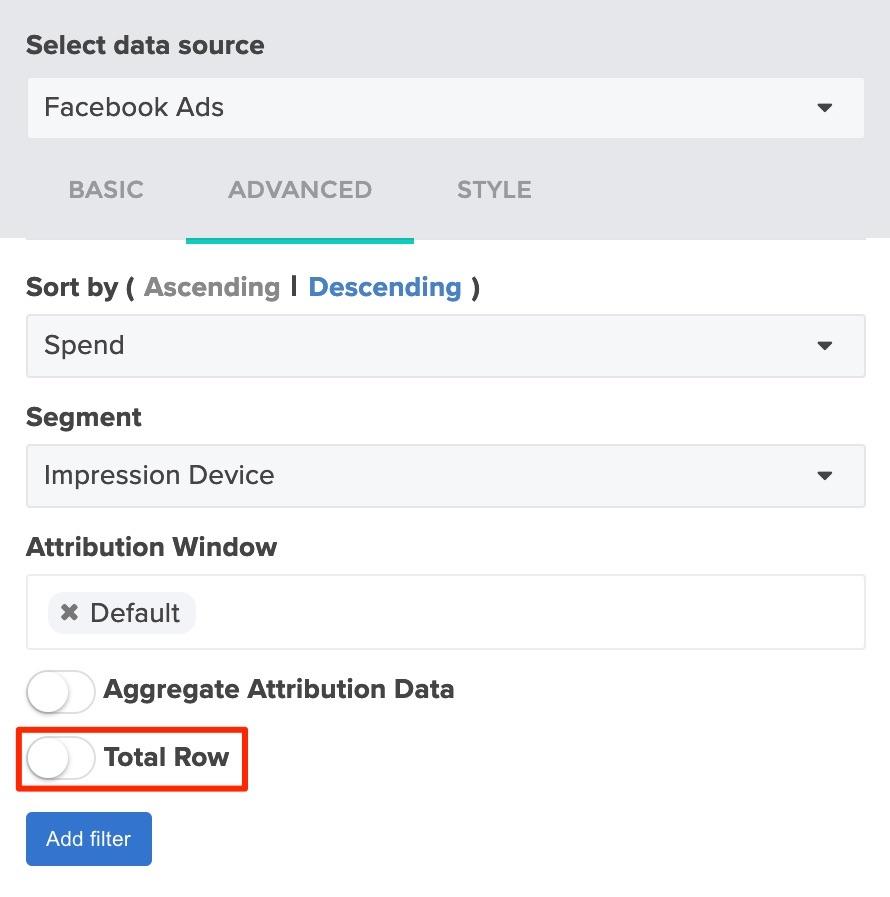Enable the Total Row switch

tap(60, 758)
